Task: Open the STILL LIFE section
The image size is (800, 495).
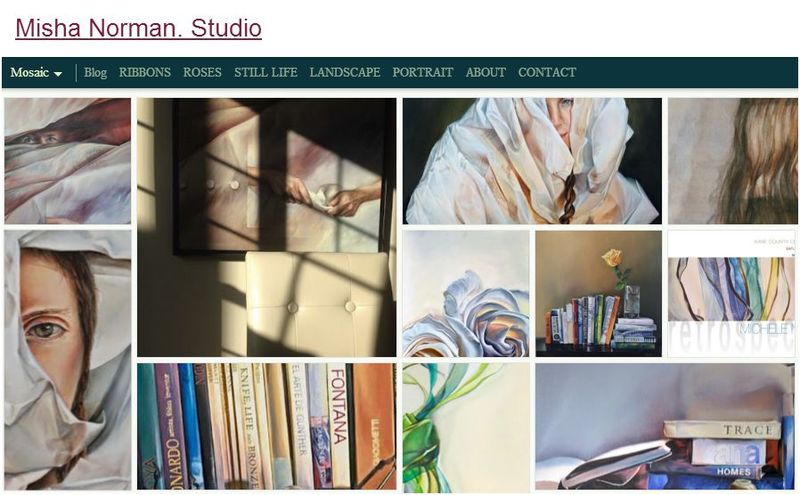Action: pyautogui.click(x=266, y=72)
